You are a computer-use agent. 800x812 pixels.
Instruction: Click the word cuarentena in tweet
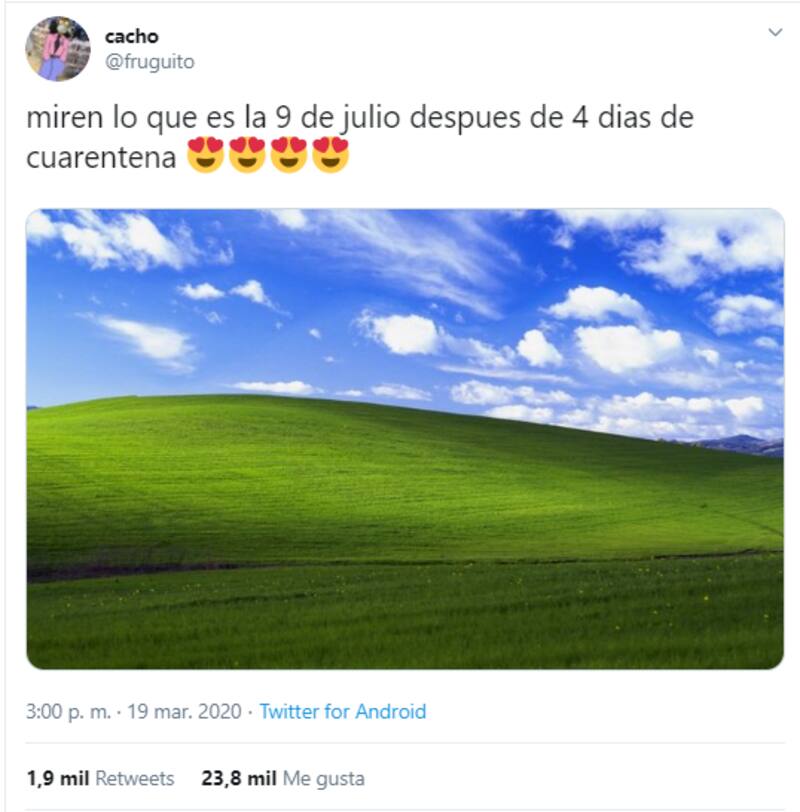(x=101, y=157)
